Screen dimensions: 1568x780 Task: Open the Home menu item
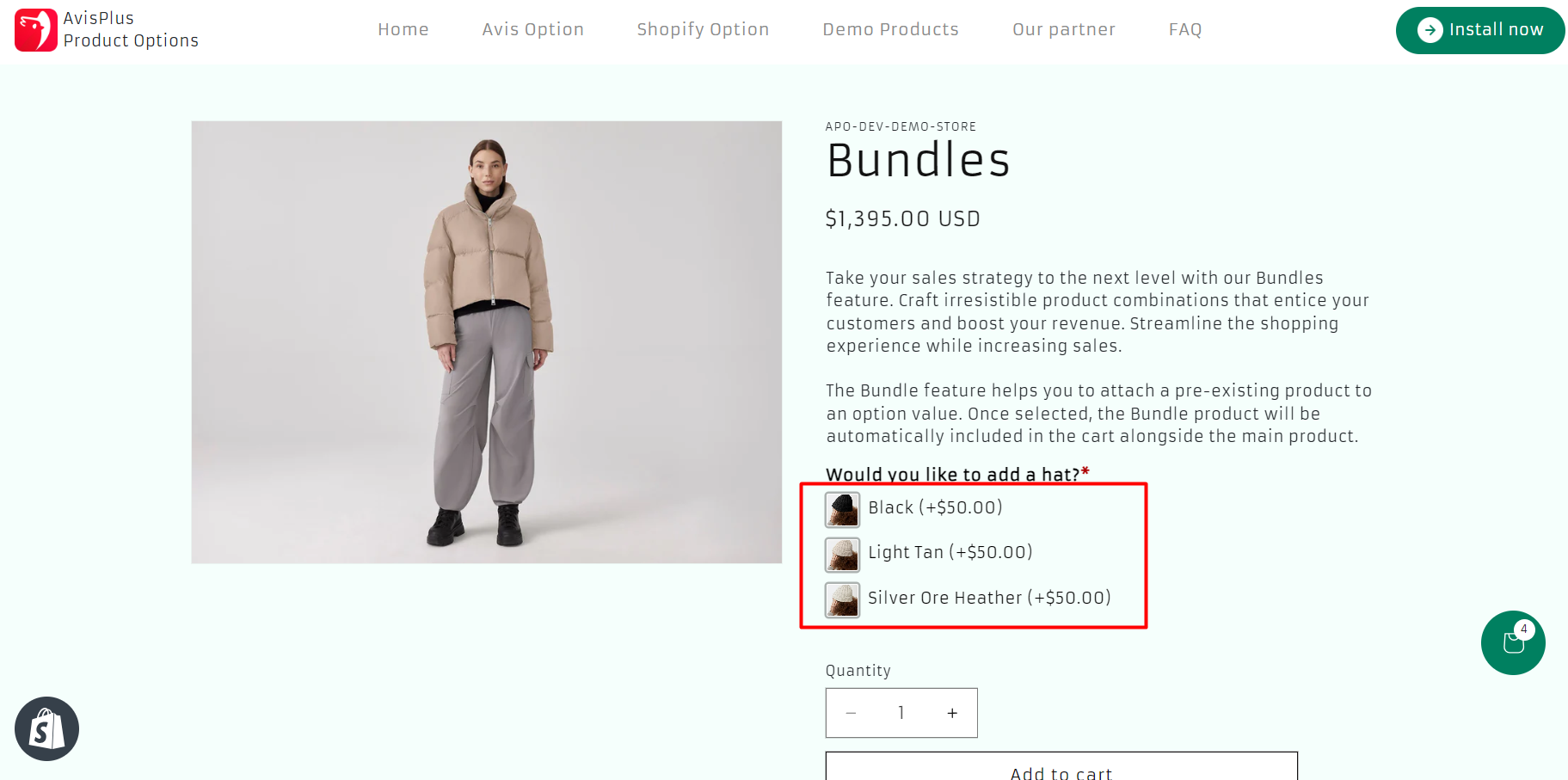pyautogui.click(x=403, y=29)
